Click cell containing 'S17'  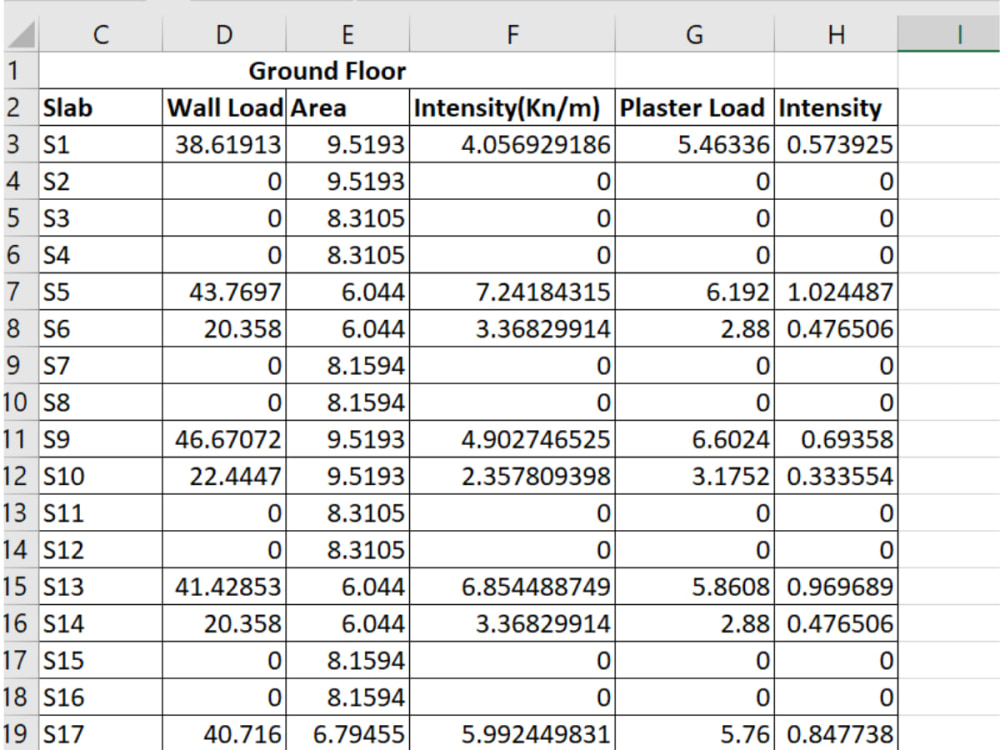[101, 733]
